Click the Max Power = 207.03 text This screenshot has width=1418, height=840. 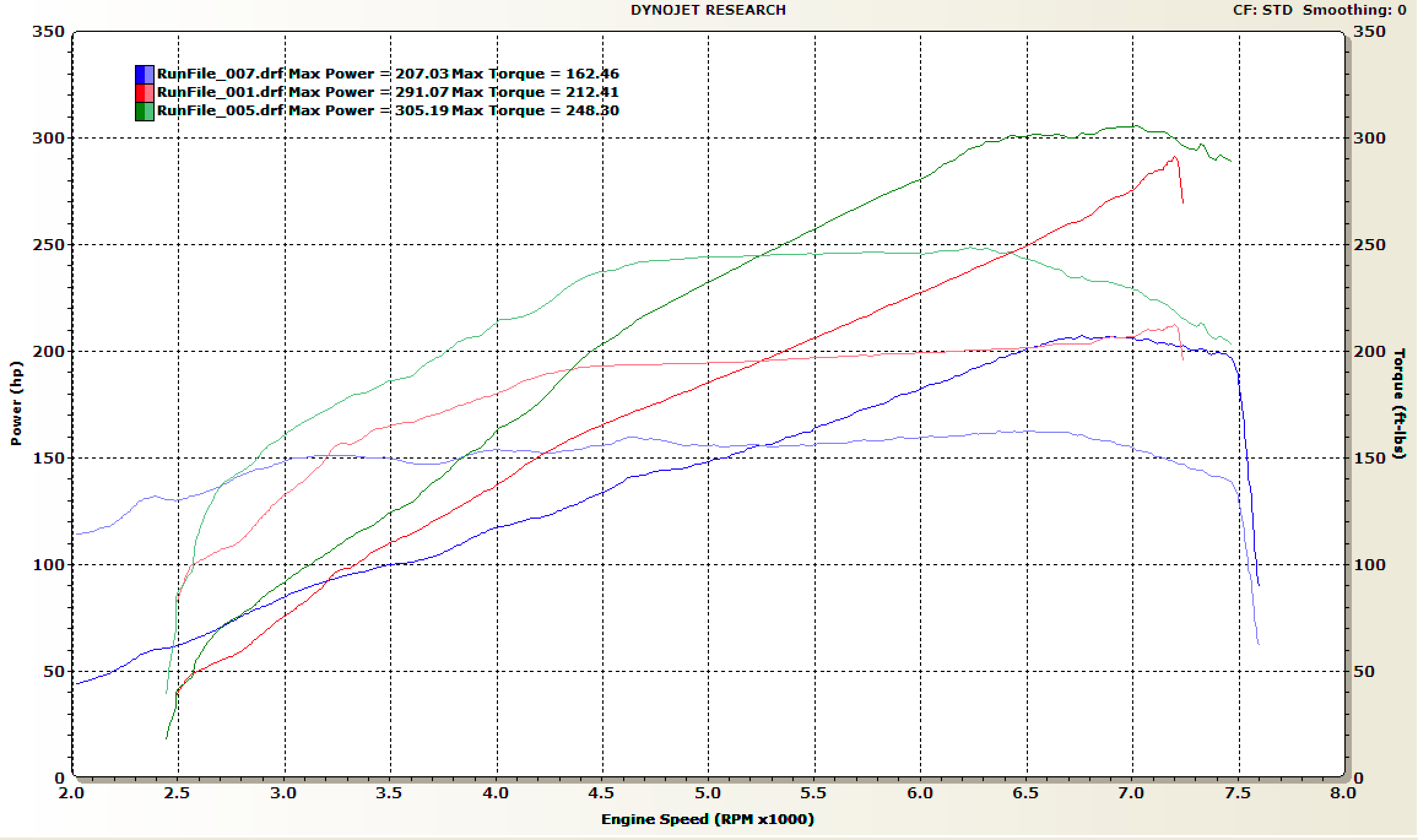pyautogui.click(x=369, y=74)
